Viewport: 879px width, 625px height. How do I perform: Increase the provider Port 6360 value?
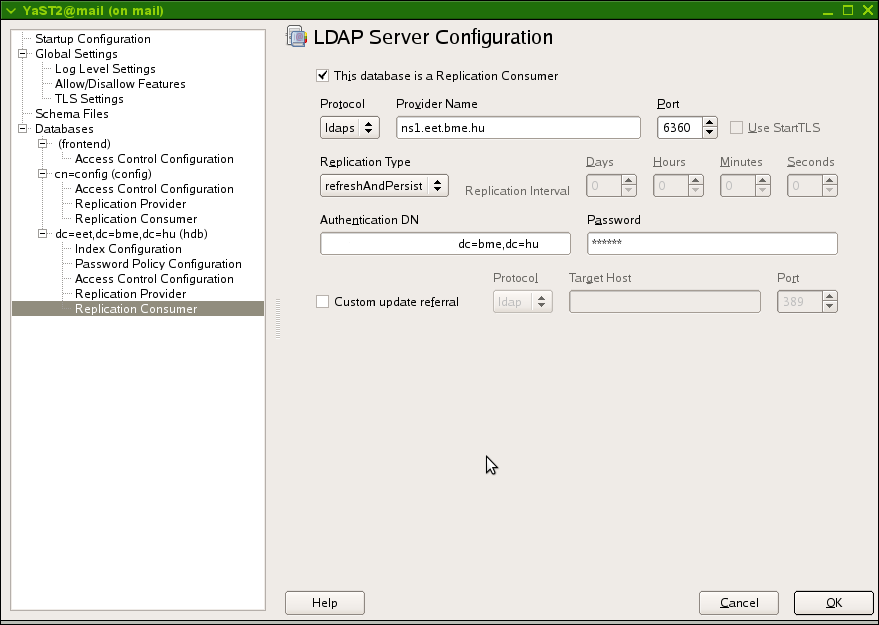pos(710,123)
